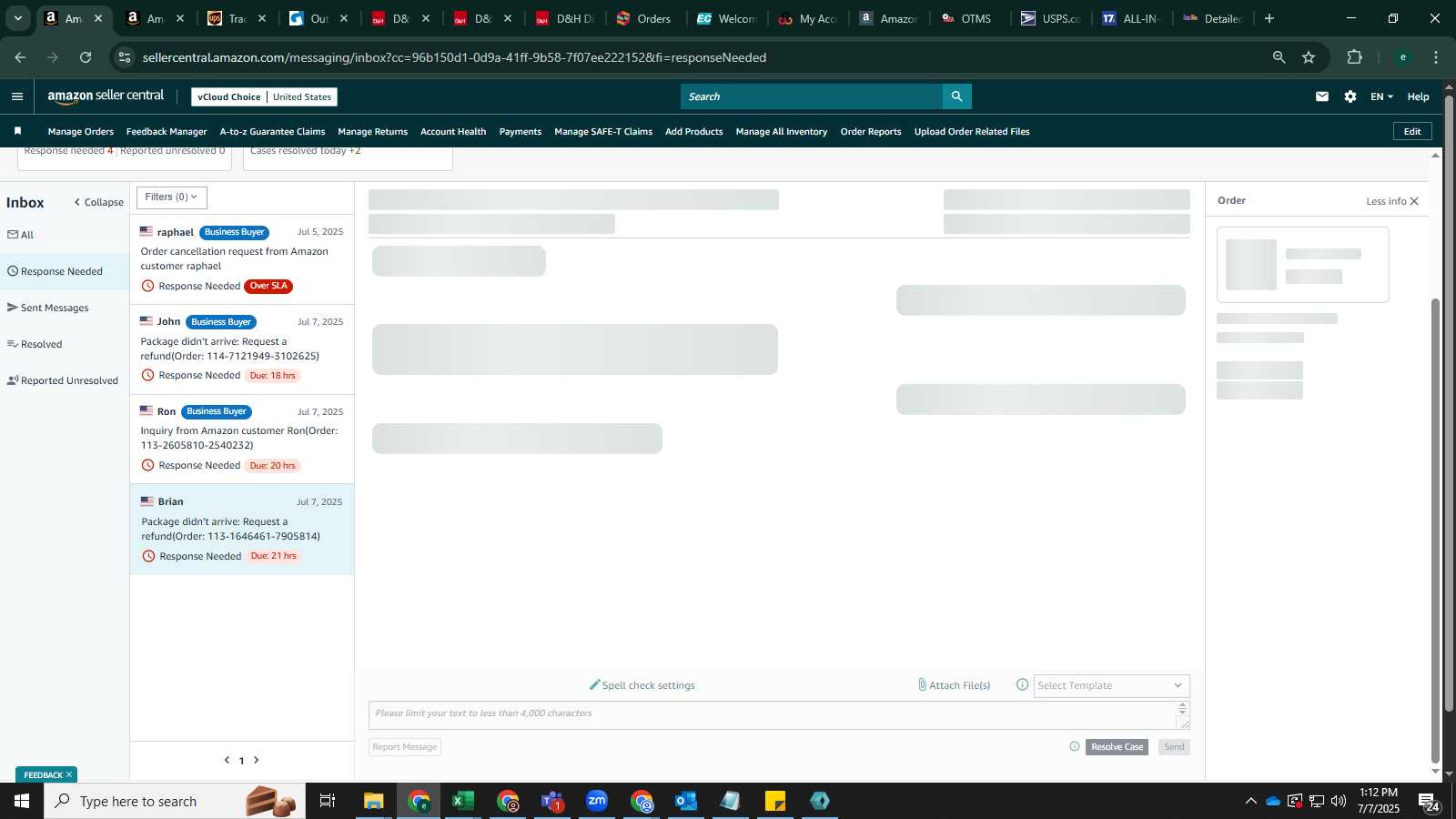The height and width of the screenshot is (819, 1456).
Task: Click the search magnifier button
Action: tap(956, 96)
